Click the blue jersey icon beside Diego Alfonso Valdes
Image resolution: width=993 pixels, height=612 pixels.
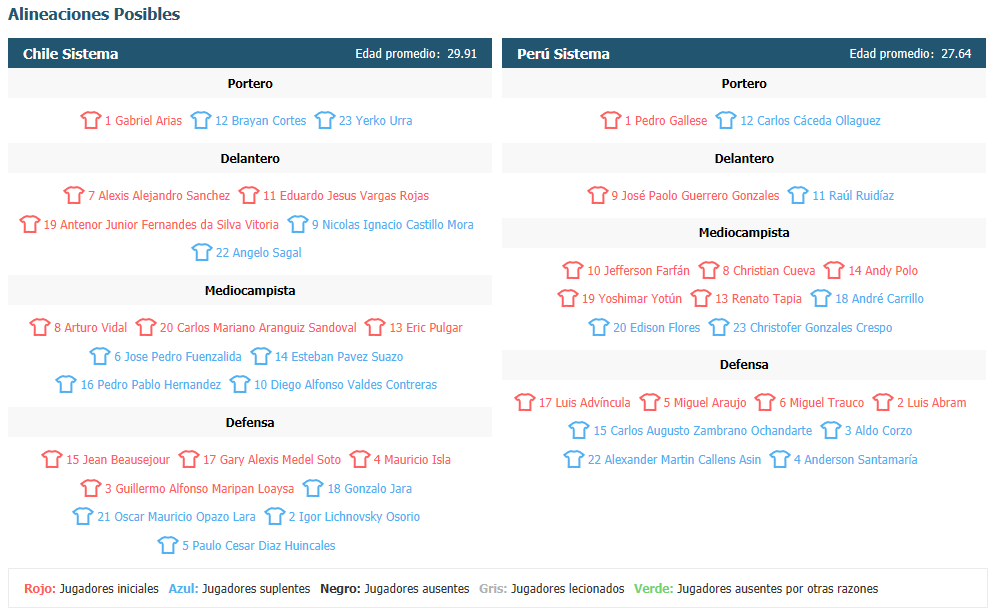point(239,384)
